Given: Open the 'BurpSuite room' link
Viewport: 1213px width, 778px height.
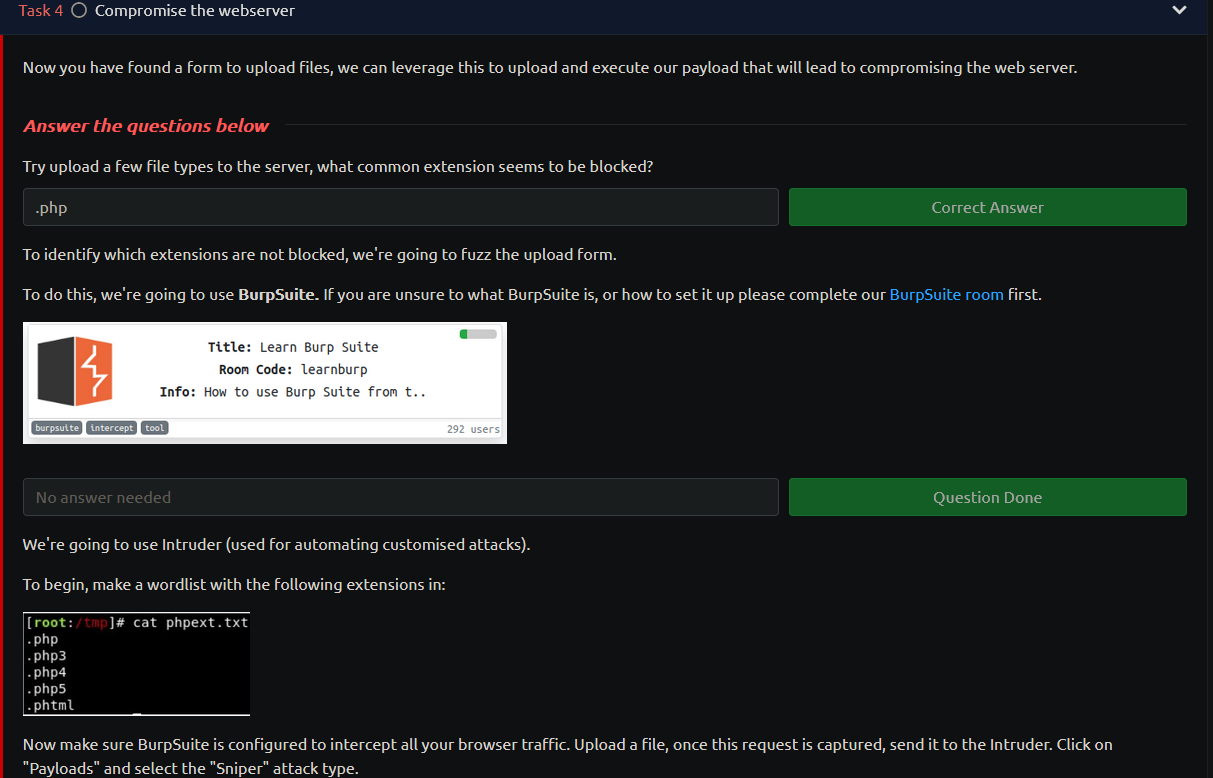Looking at the screenshot, I should (x=946, y=295).
